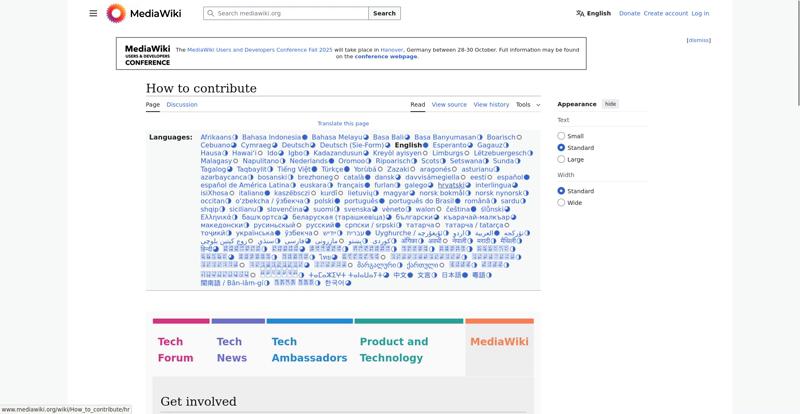The width and height of the screenshot is (800, 414).
Task: Hide the Appearance panel
Action: (x=610, y=104)
